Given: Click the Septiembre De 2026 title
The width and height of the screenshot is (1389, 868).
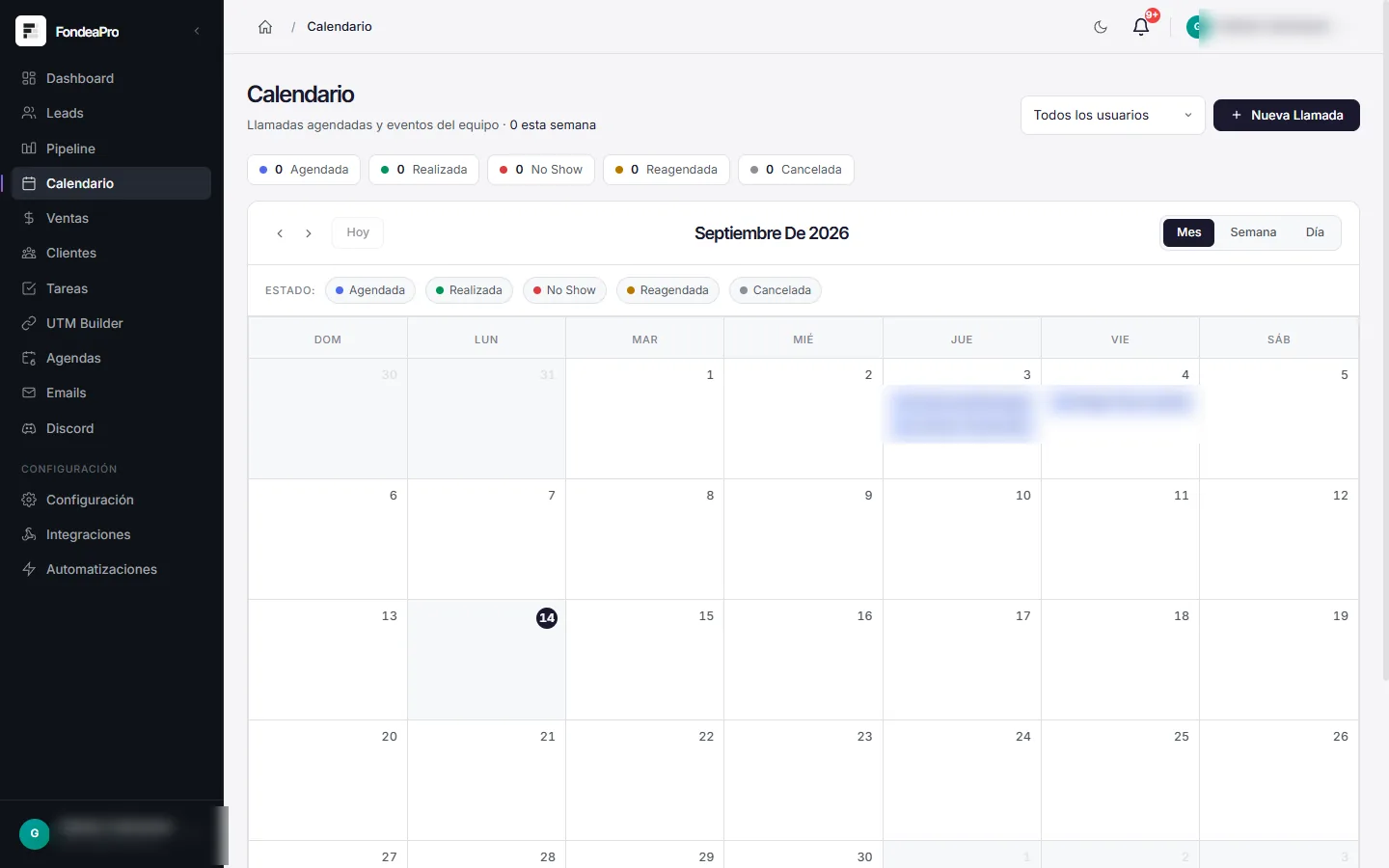Looking at the screenshot, I should 772,233.
